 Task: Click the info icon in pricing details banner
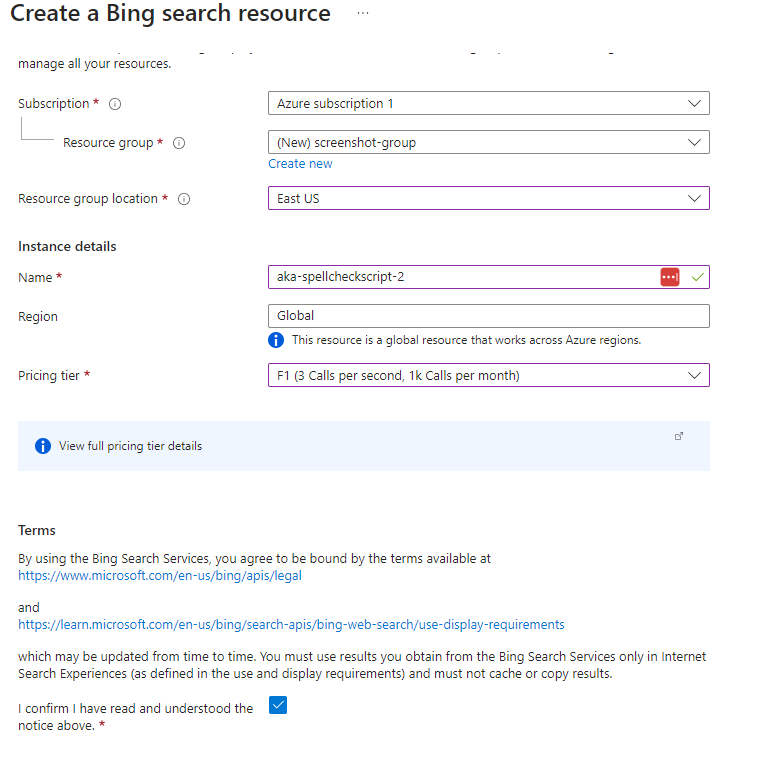tap(43, 446)
